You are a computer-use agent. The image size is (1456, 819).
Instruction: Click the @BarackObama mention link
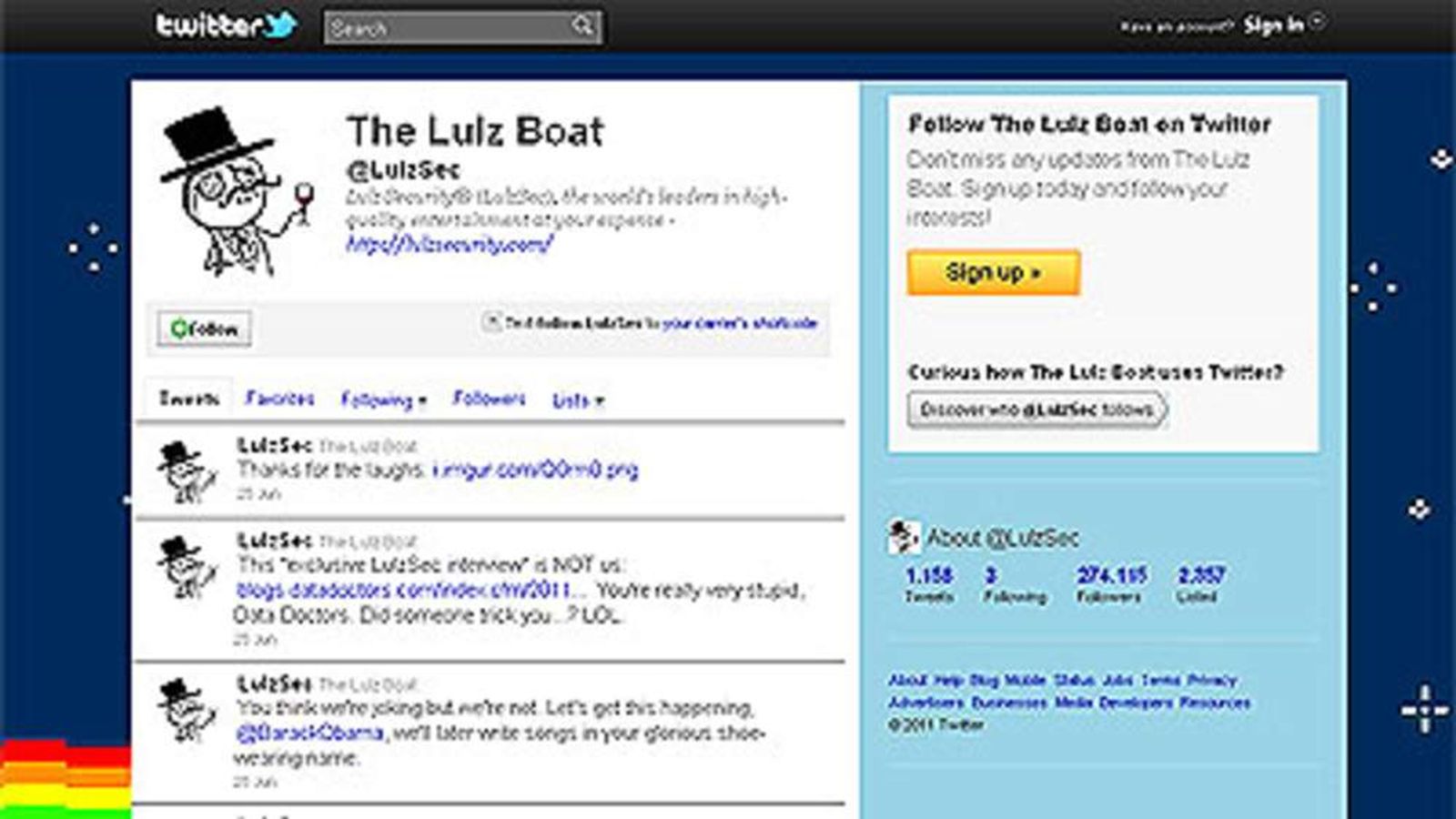309,733
